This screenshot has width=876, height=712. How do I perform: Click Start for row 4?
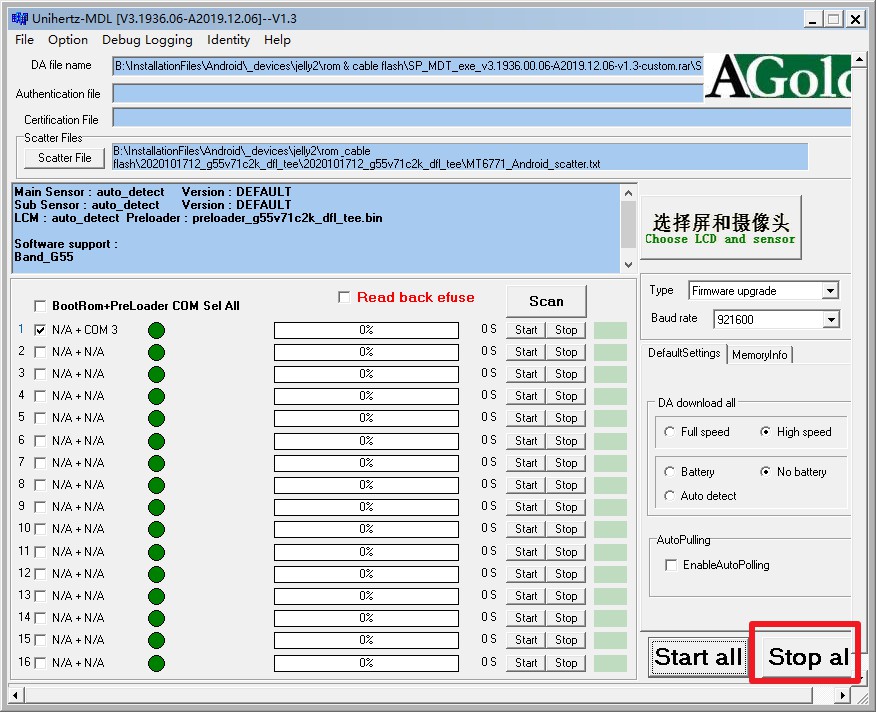[526, 396]
